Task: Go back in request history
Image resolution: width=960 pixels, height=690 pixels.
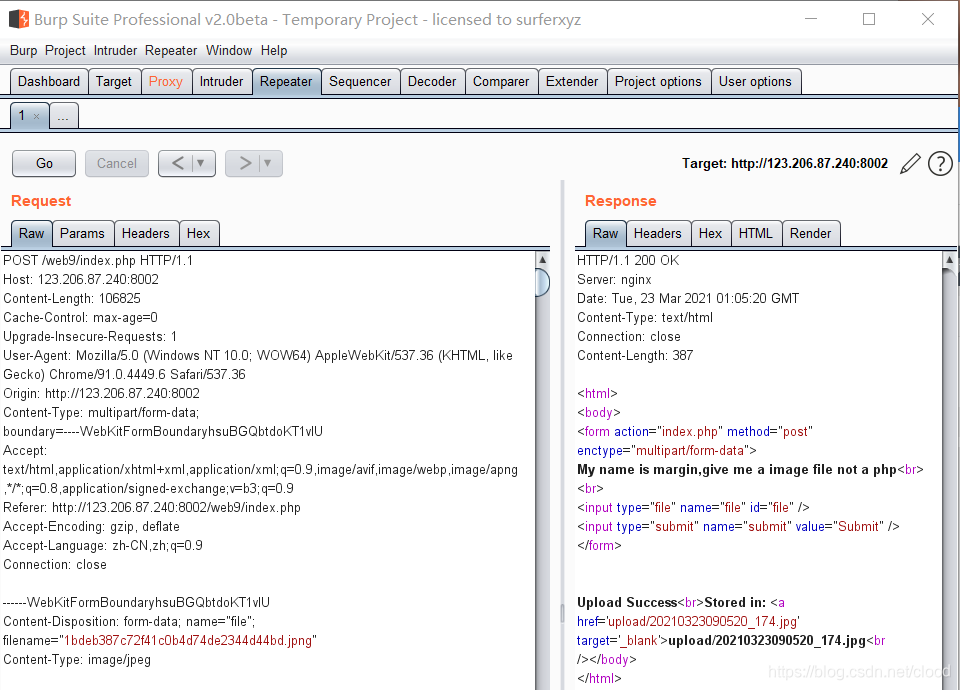Action: 178,163
